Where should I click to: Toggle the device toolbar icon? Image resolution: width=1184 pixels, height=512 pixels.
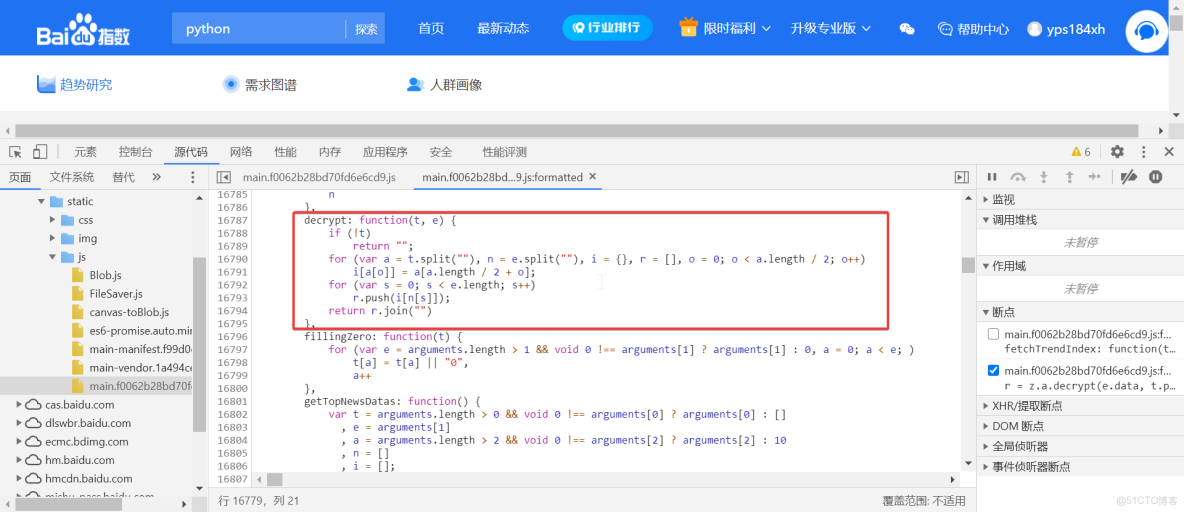(x=40, y=152)
